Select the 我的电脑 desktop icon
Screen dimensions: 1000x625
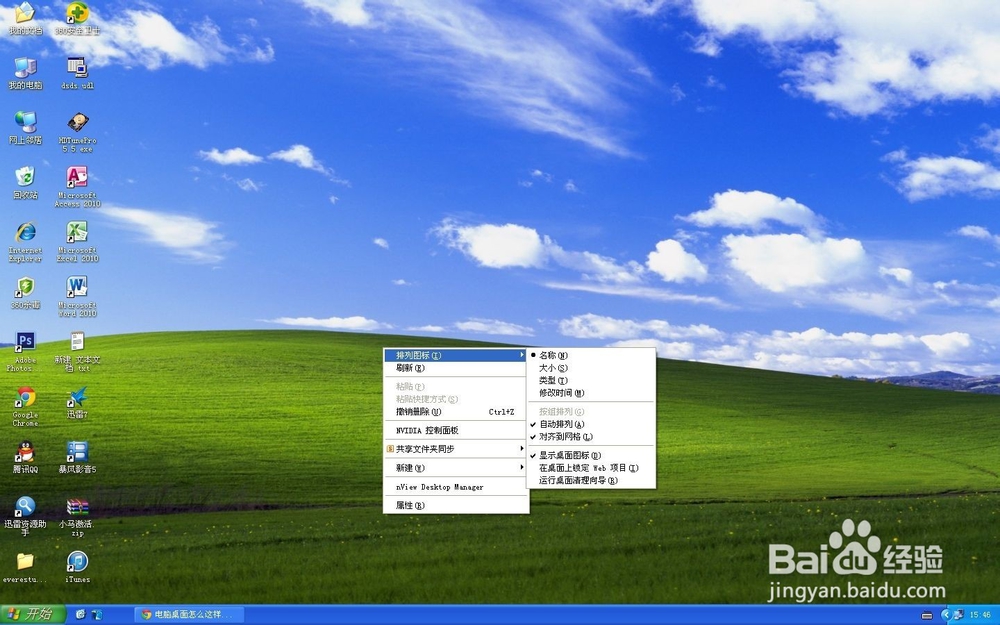[26, 73]
